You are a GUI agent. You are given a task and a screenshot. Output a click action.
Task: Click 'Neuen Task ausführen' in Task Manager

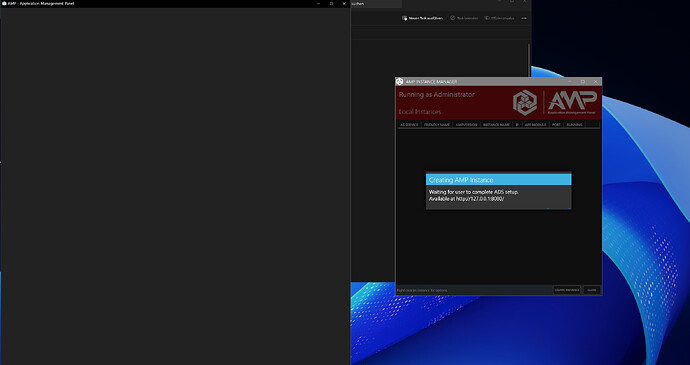[426, 18]
